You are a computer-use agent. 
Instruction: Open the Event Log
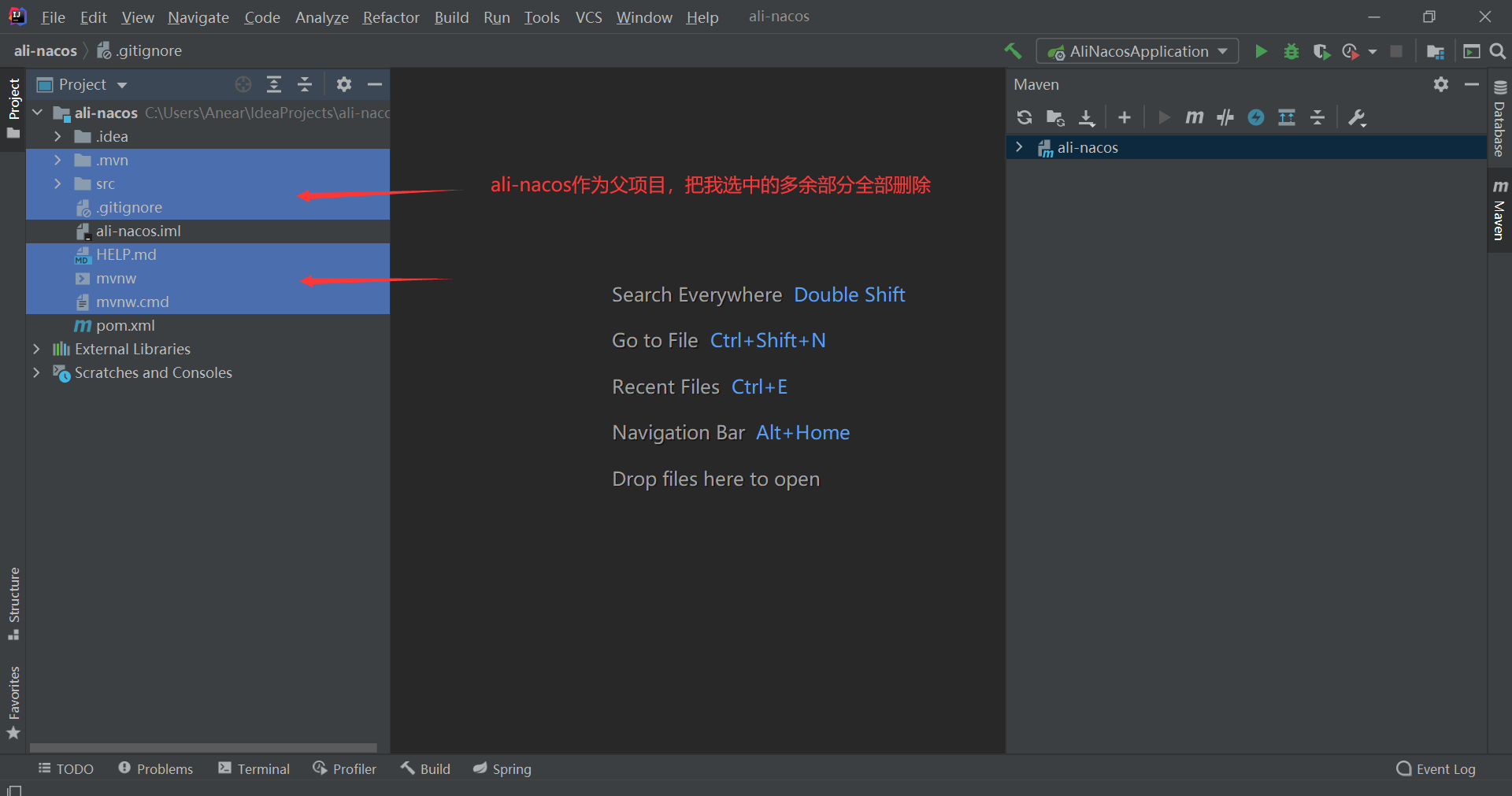click(1436, 768)
